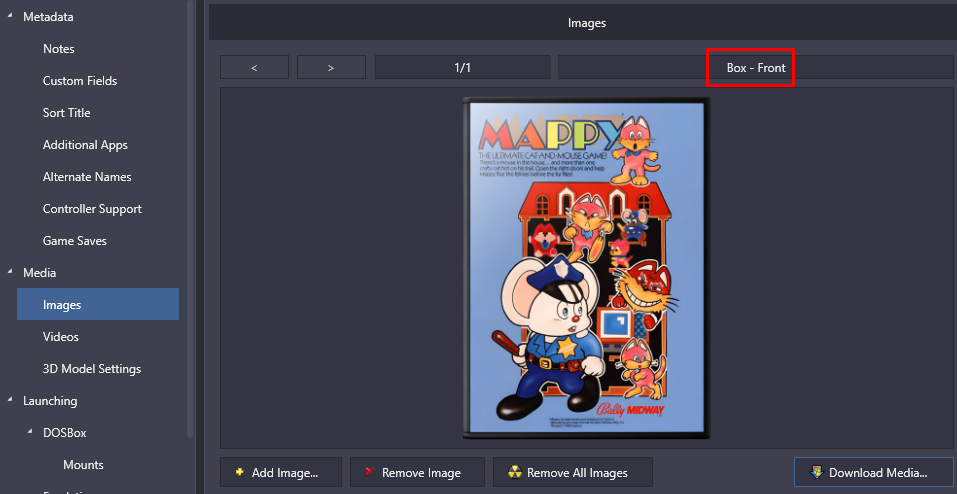This screenshot has width=957, height=494.
Task: Select 3D Model Settings
Action: click(x=92, y=369)
